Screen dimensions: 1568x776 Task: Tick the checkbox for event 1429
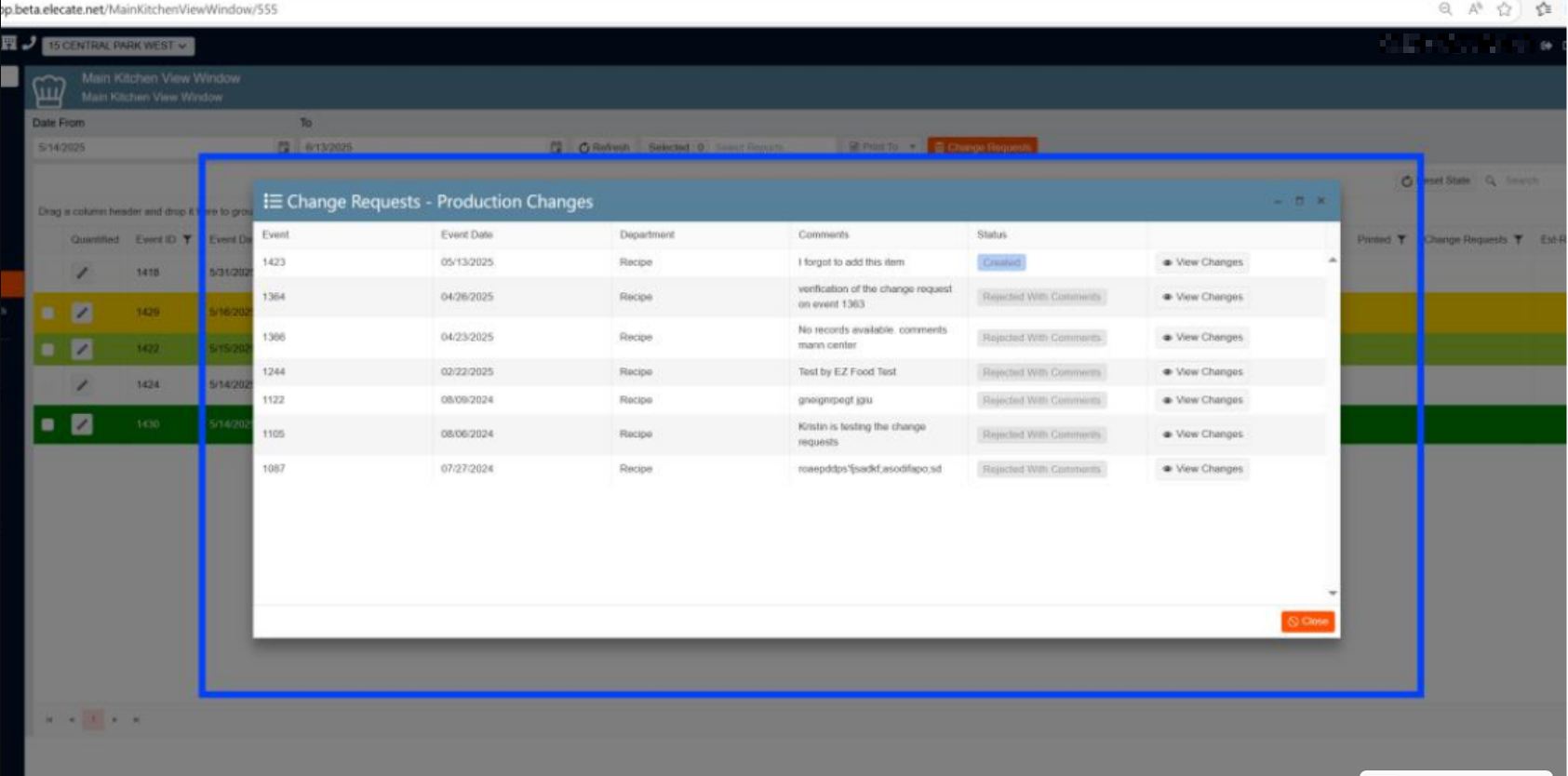(x=47, y=313)
